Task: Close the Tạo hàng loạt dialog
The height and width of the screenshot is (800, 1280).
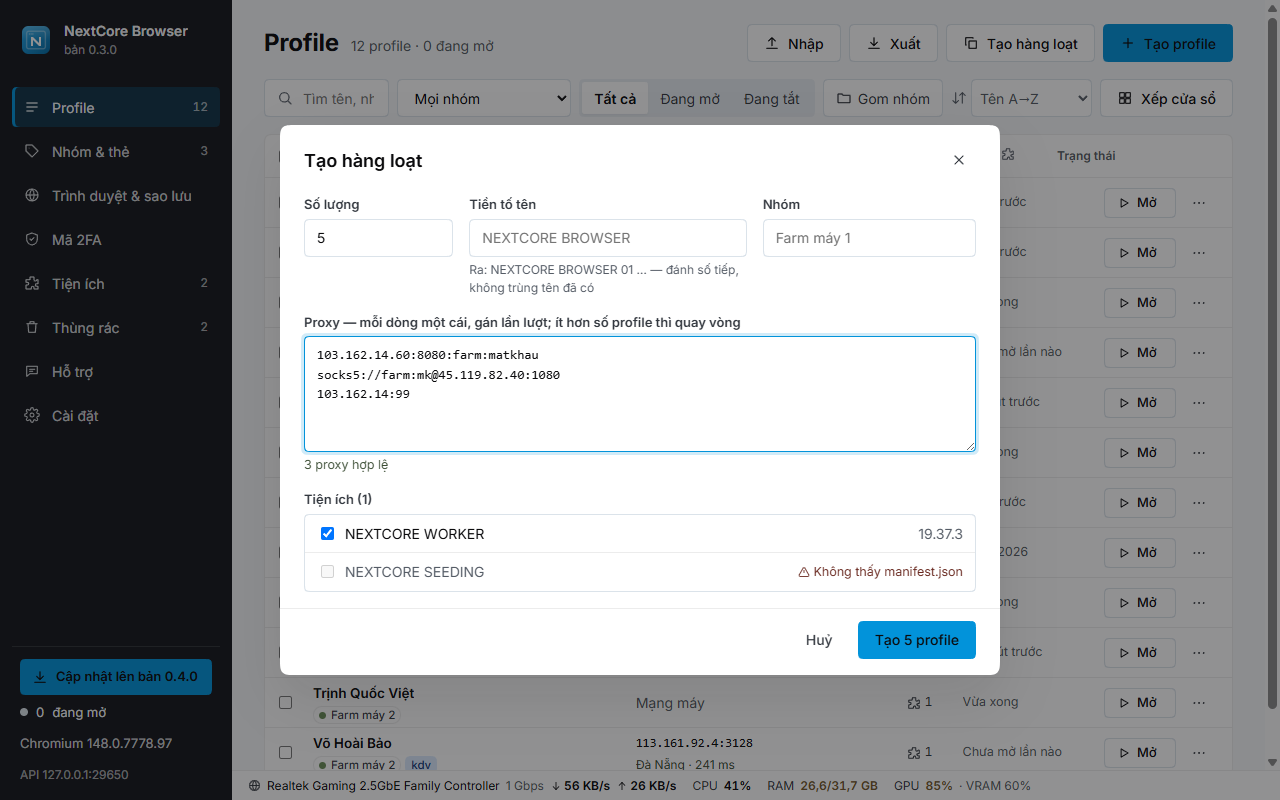Action: click(x=959, y=160)
